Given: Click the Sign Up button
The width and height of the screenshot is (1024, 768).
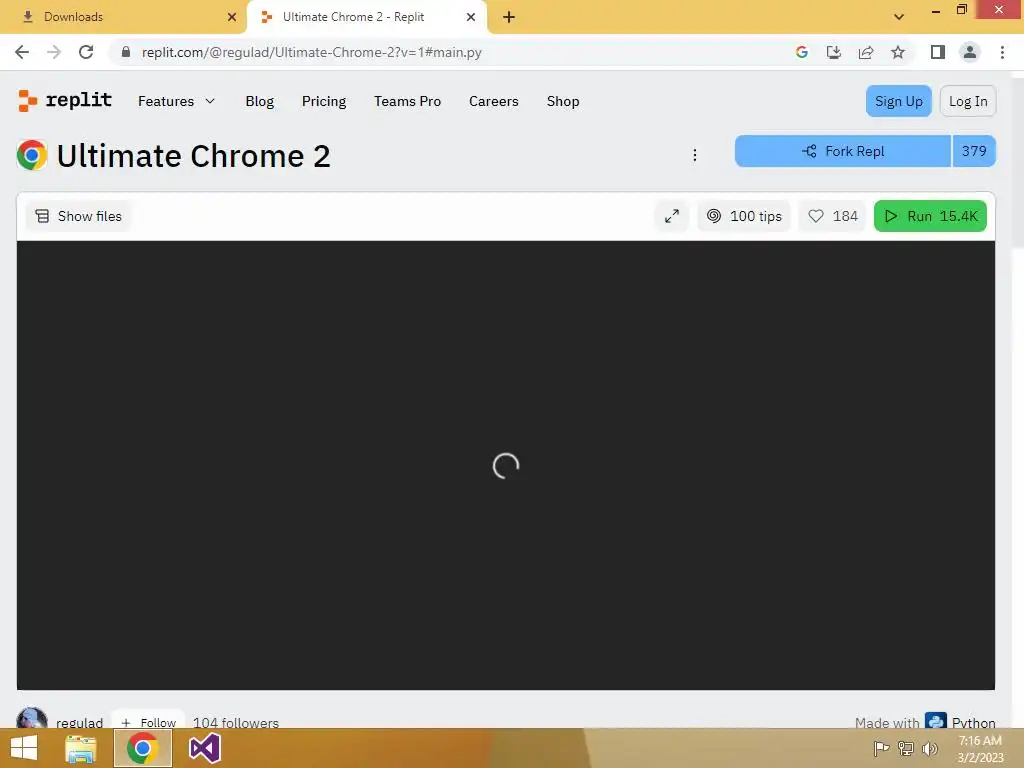Looking at the screenshot, I should tap(899, 101).
